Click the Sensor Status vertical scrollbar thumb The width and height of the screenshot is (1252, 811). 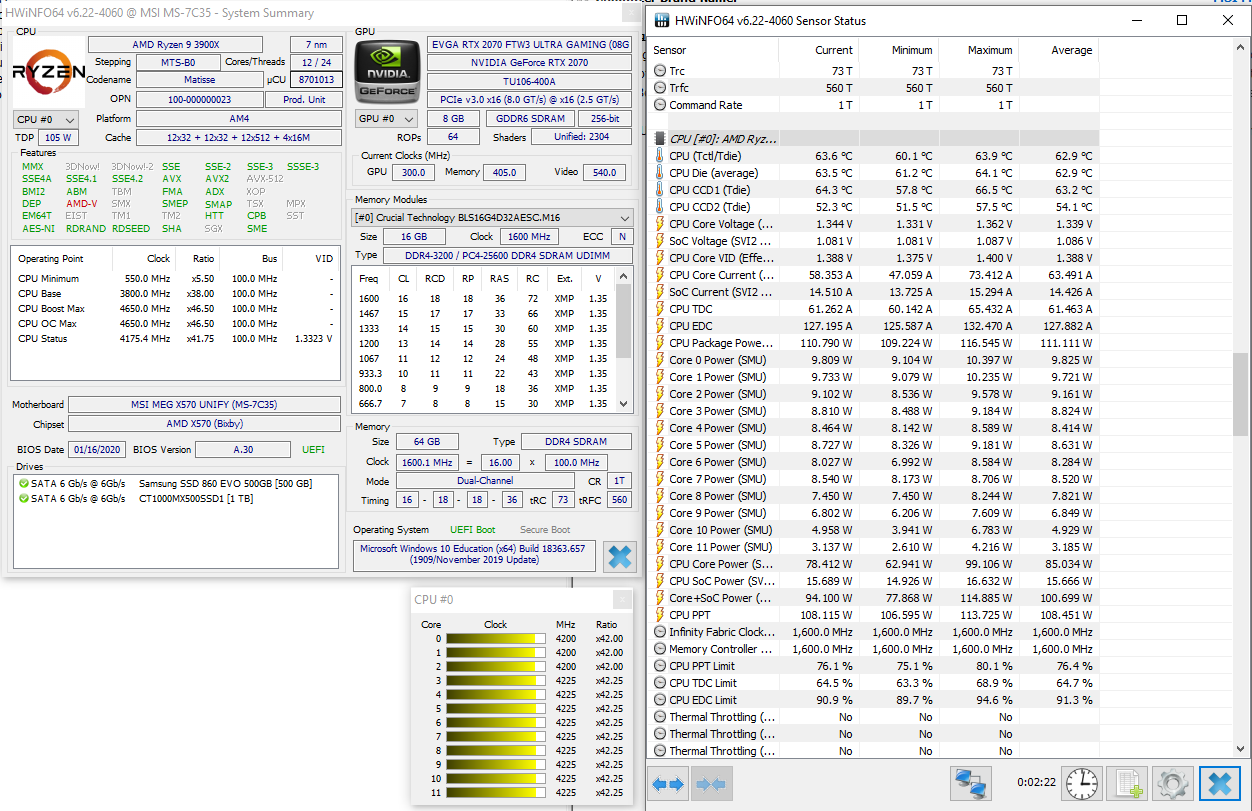1240,393
